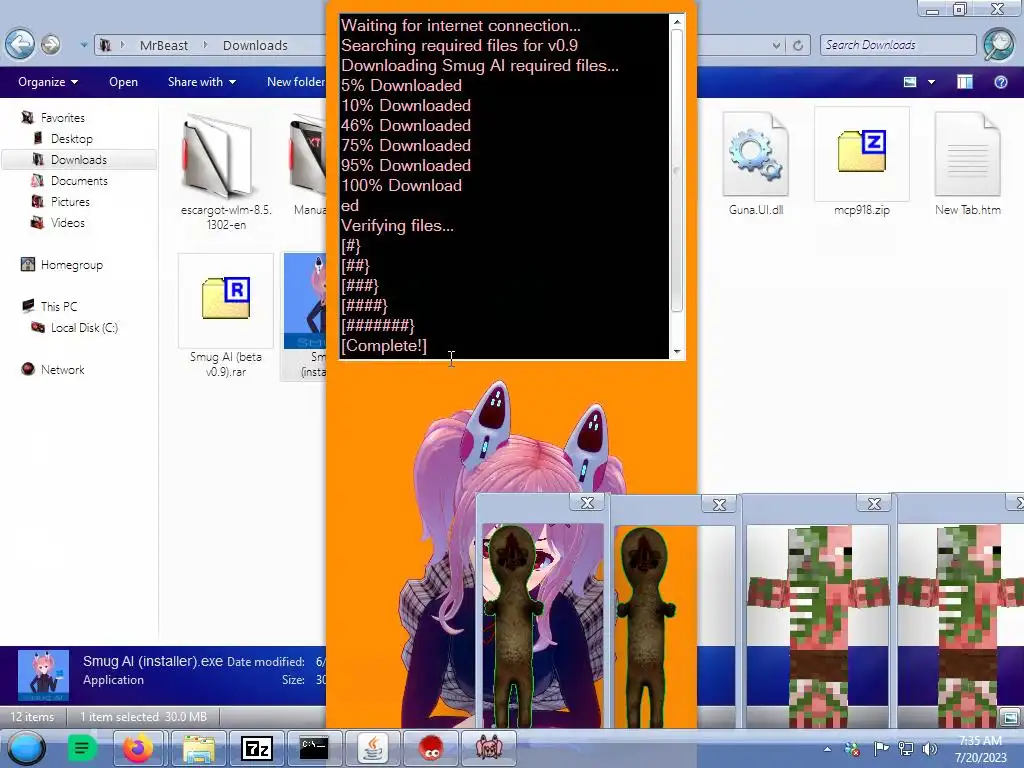This screenshot has height=768, width=1024.
Task: Click the Verifying files... log line
Action: click(x=397, y=225)
